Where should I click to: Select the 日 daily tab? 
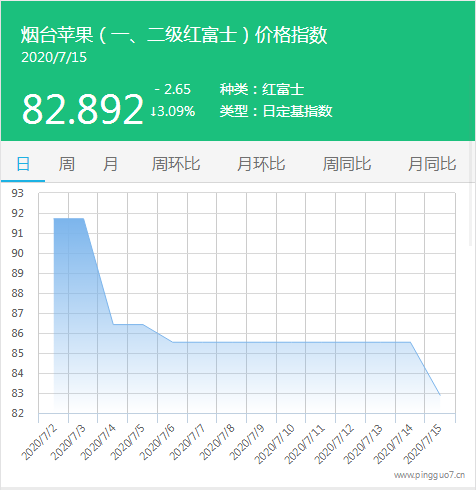(x=23, y=164)
